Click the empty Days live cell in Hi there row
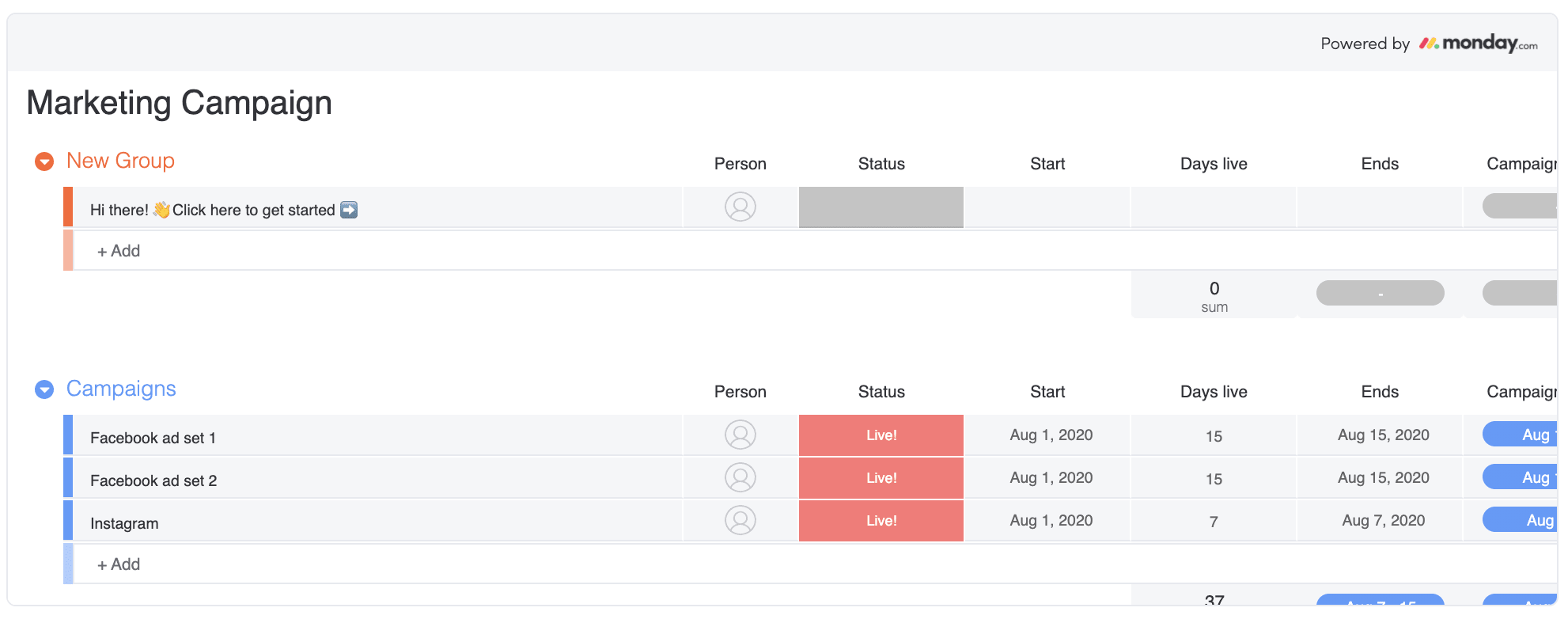The height and width of the screenshot is (619, 1568). pyautogui.click(x=1214, y=207)
